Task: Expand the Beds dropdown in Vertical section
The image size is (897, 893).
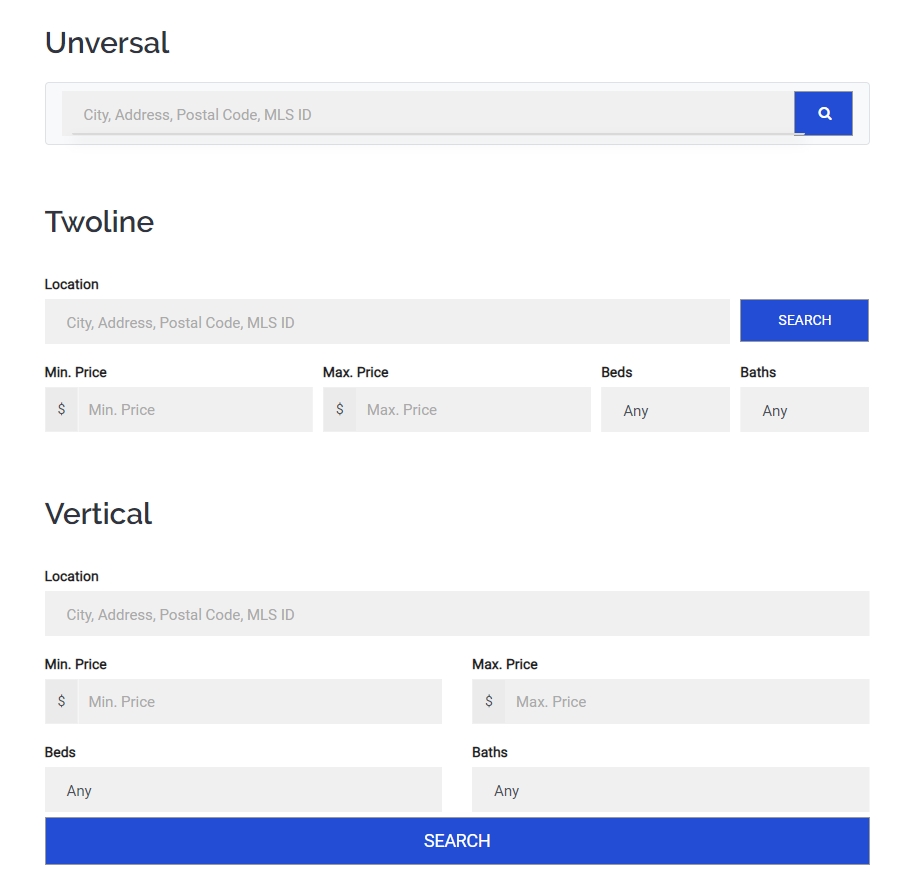Action: (x=243, y=790)
